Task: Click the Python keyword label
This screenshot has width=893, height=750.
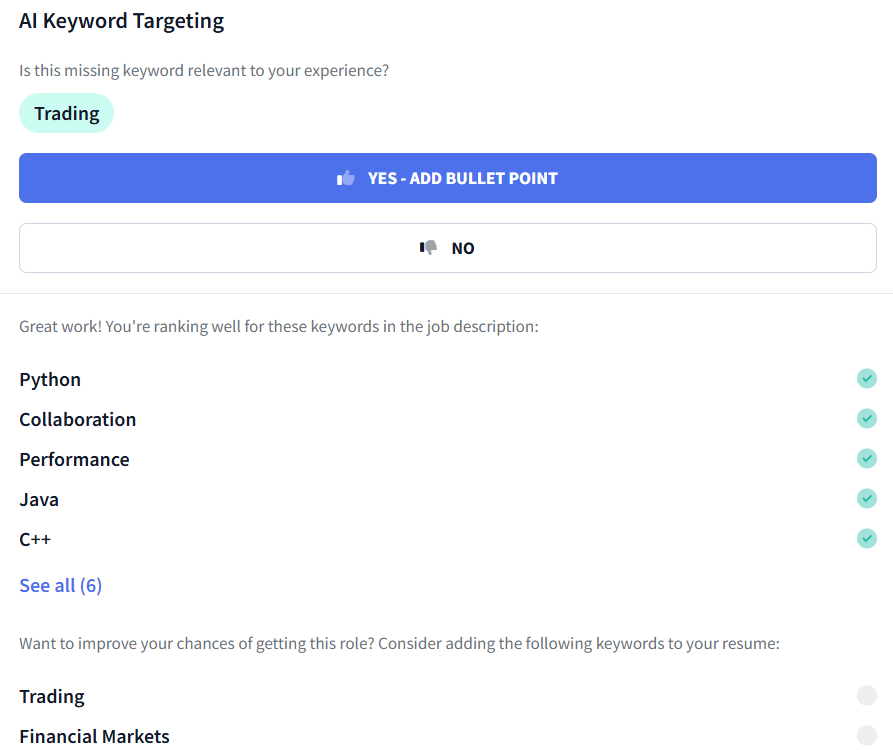Action: tap(50, 379)
